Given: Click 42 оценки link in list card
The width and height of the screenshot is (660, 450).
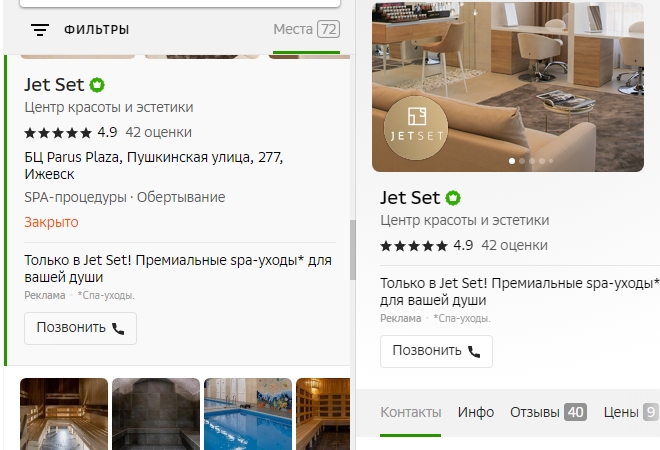Looking at the screenshot, I should click(x=158, y=133).
